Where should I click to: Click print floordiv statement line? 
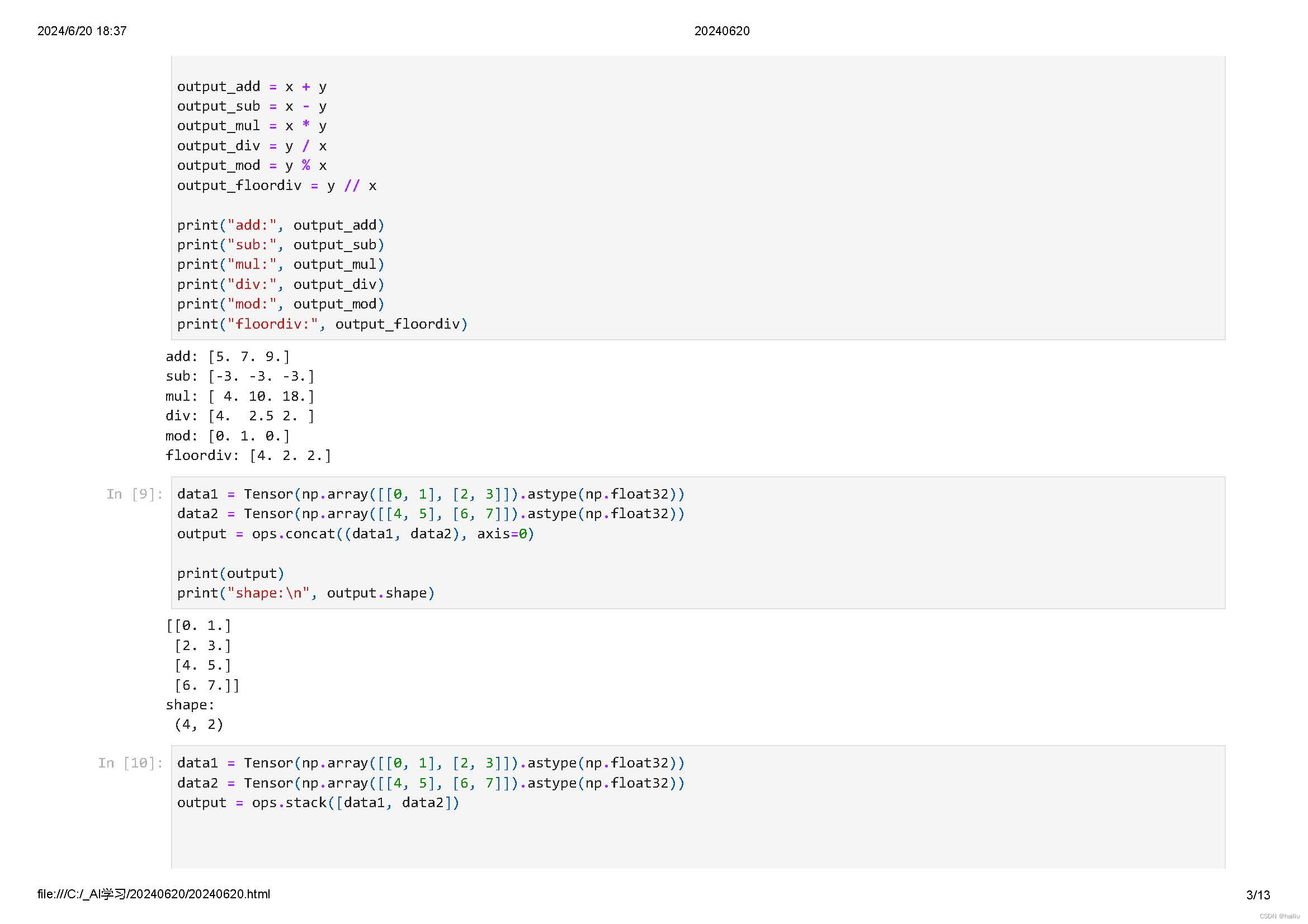[x=322, y=324]
